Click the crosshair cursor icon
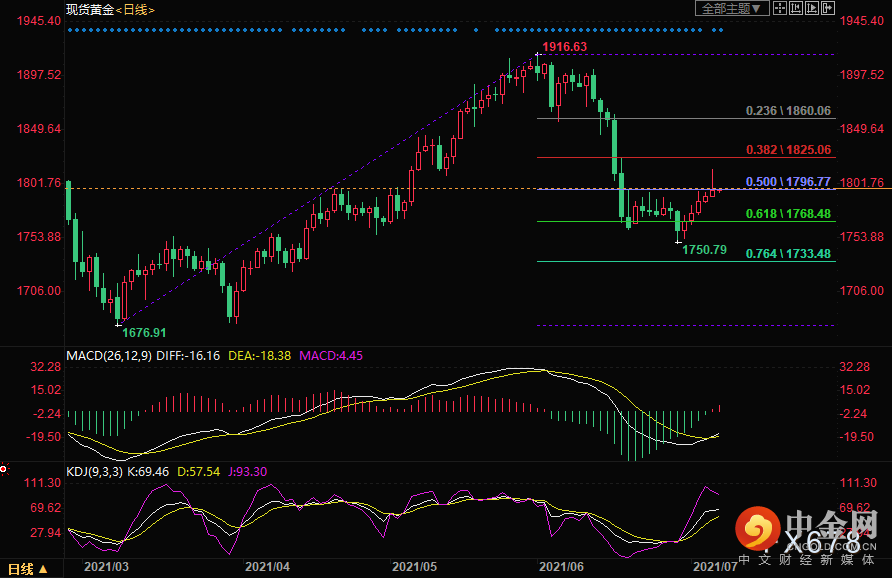892x578 pixels. [780, 8]
